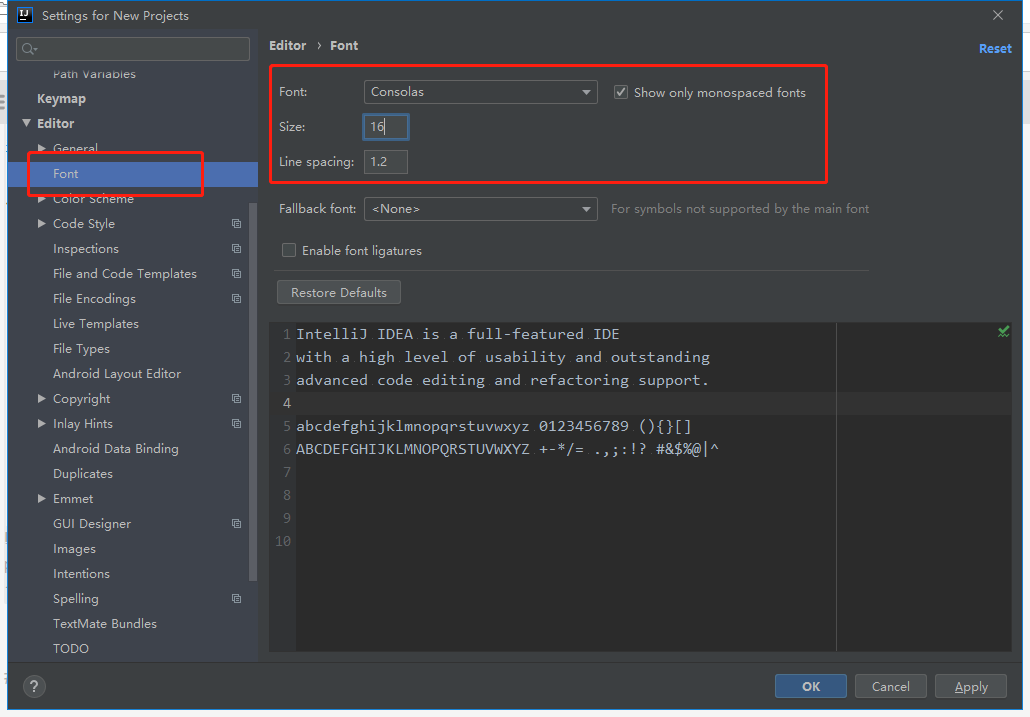The width and height of the screenshot is (1030, 717).
Task: Click the project-level icon beside Inlay Hints
Action: [236, 424]
